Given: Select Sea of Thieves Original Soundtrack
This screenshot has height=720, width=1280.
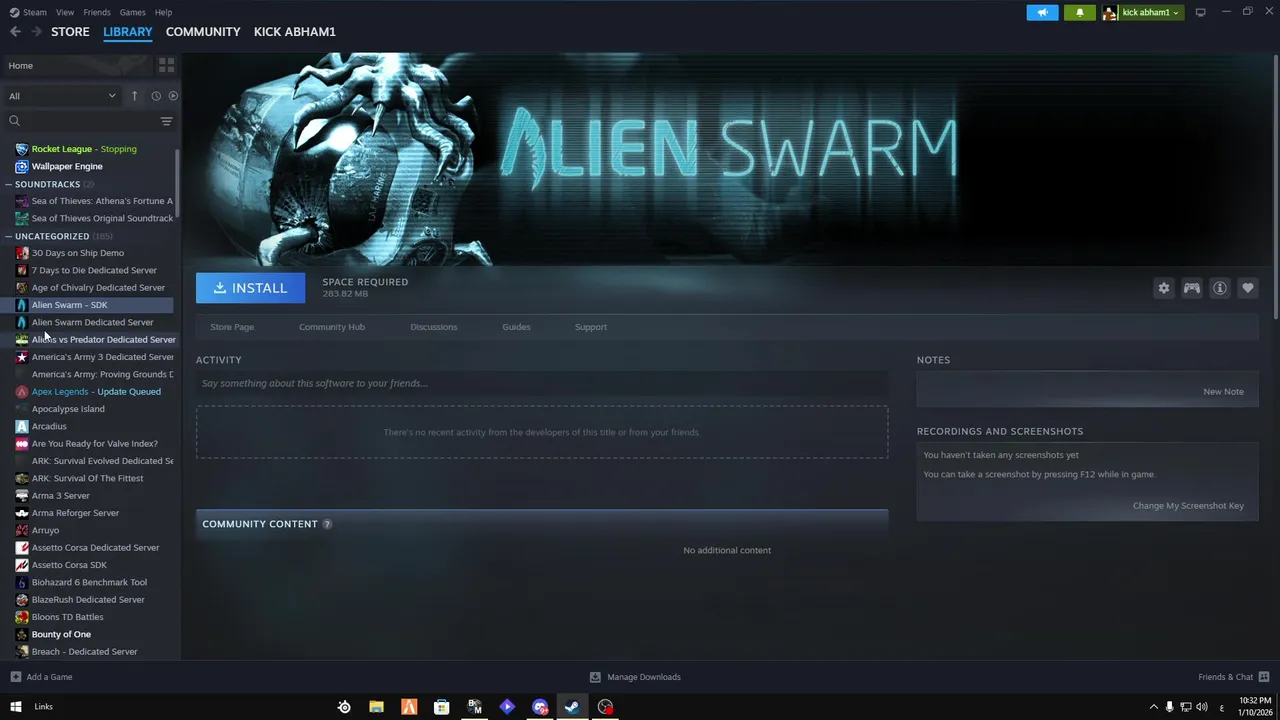Looking at the screenshot, I should tap(102, 218).
